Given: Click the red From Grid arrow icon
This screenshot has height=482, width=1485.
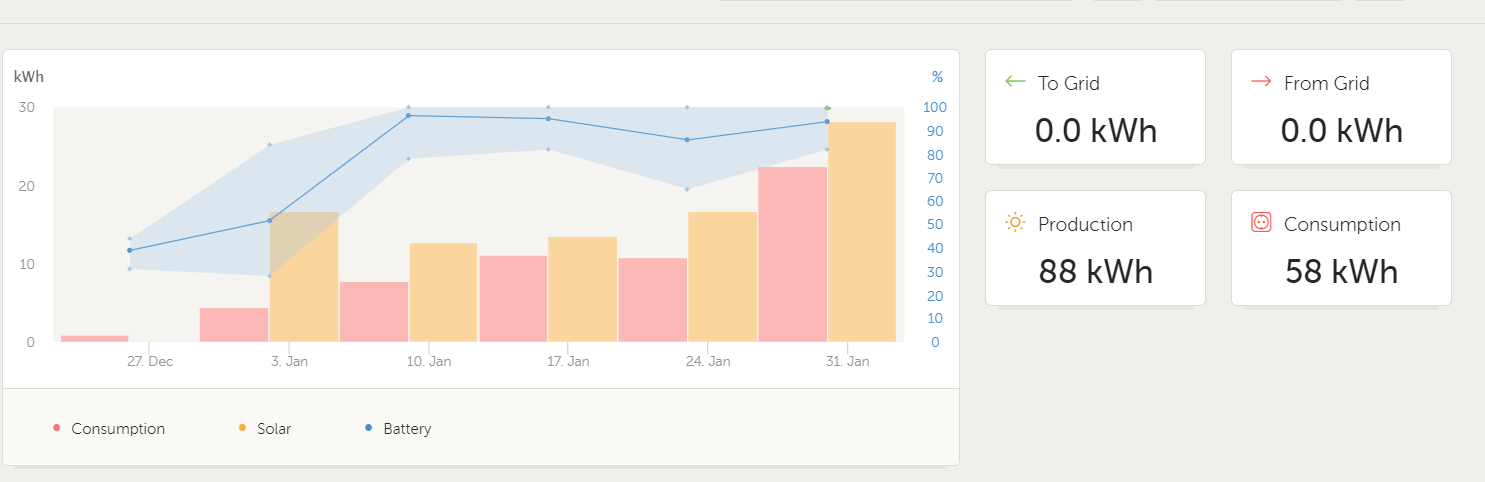Looking at the screenshot, I should point(1261,82).
